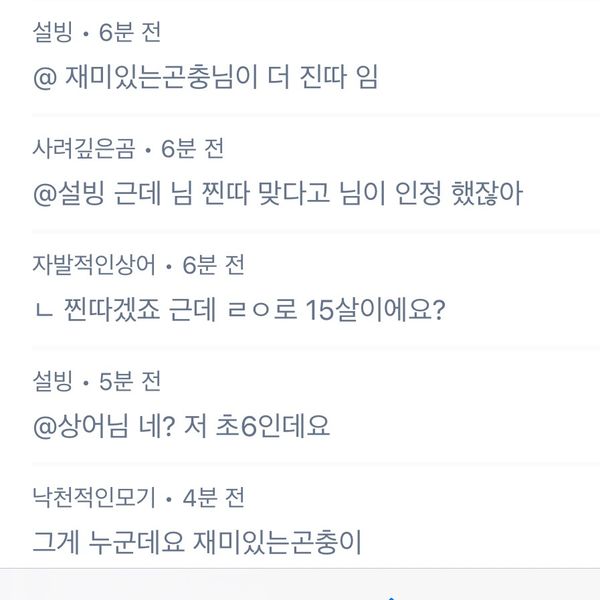Click the 6분 전 timestamp beside first 설빙 comment
This screenshot has height=600, width=600.
click(130, 32)
